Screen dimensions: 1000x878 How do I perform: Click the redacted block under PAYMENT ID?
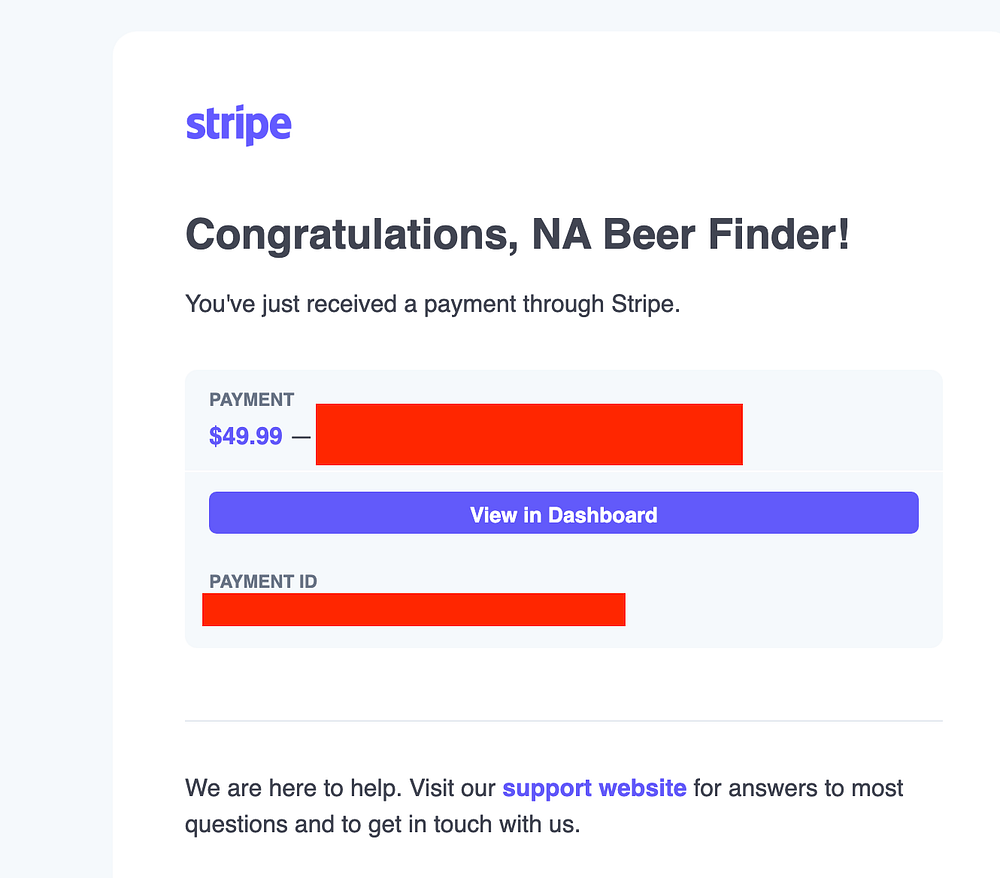click(414, 610)
